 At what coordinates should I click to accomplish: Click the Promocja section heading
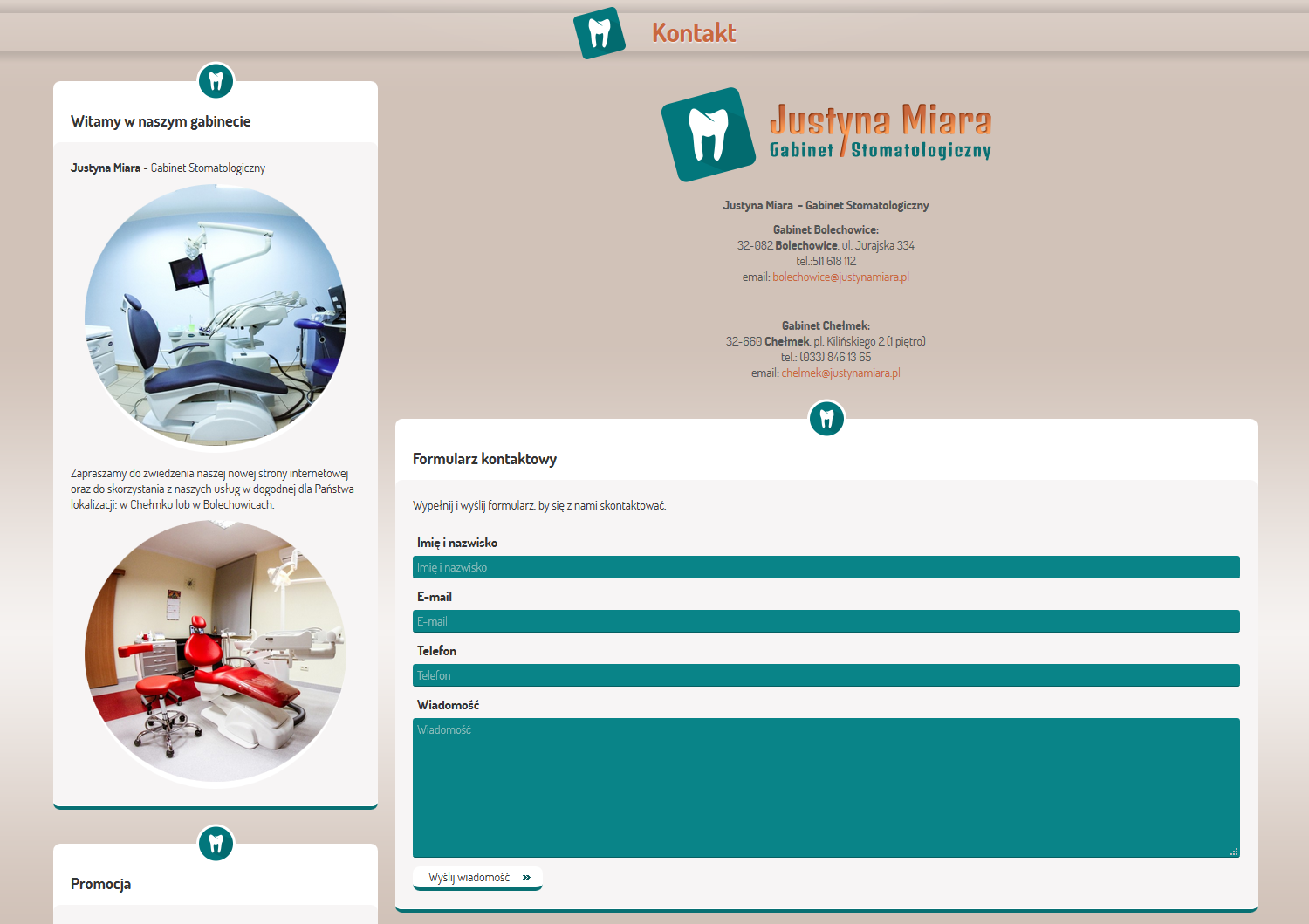tap(101, 884)
